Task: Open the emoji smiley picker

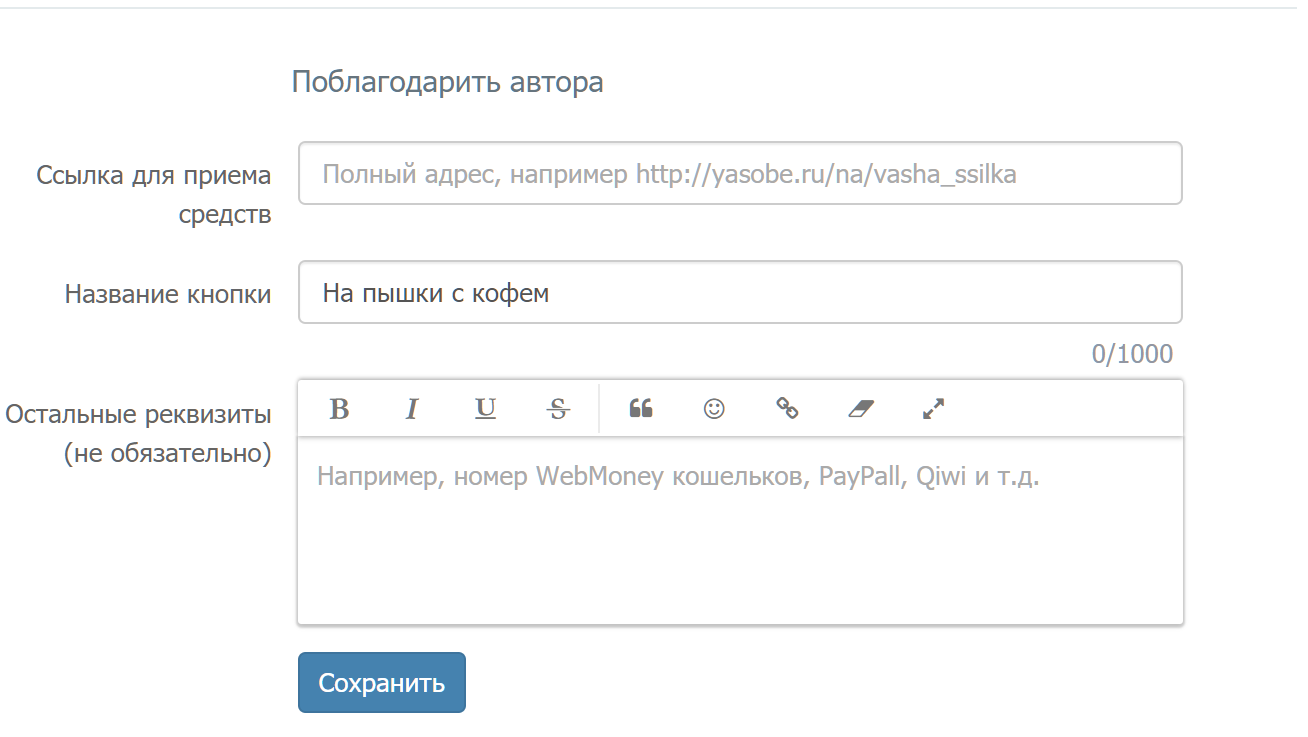Action: (x=714, y=409)
